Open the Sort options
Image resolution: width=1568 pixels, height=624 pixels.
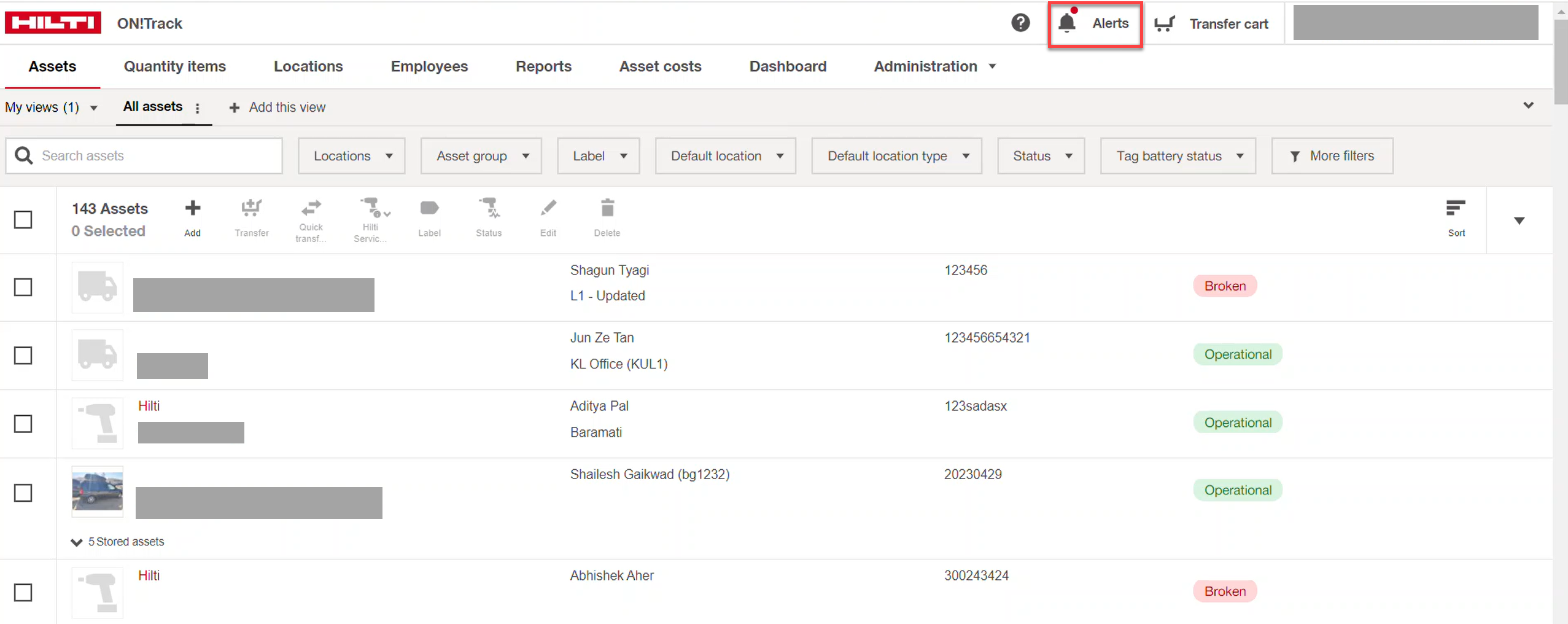pyautogui.click(x=1456, y=218)
